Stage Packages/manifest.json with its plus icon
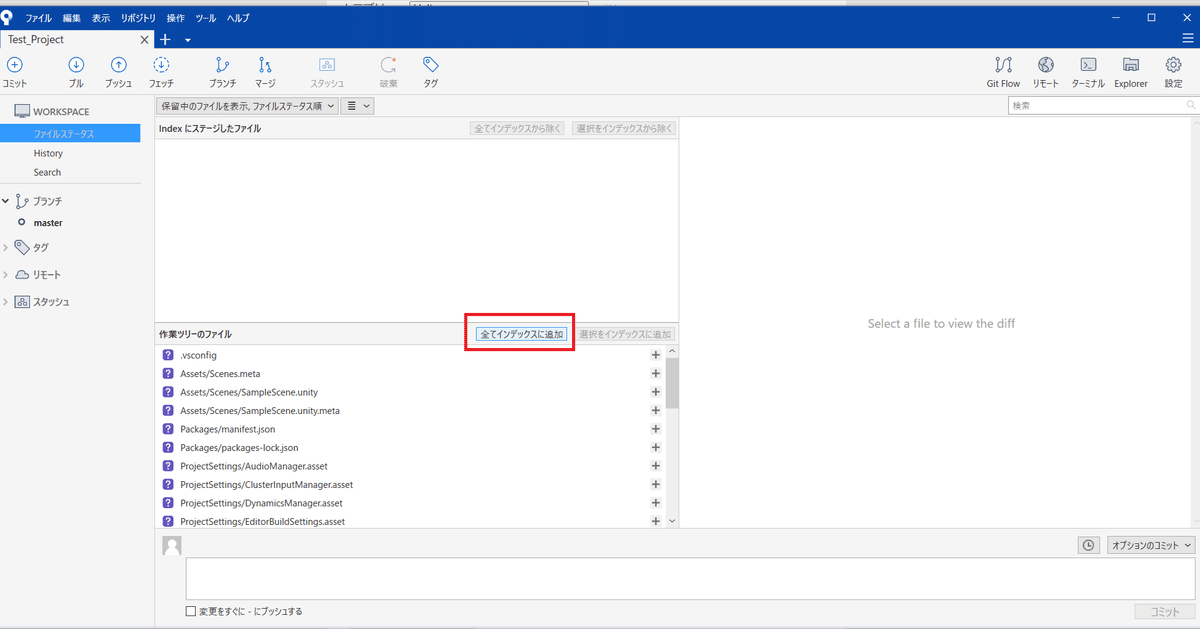1200x629 pixels. click(656, 429)
